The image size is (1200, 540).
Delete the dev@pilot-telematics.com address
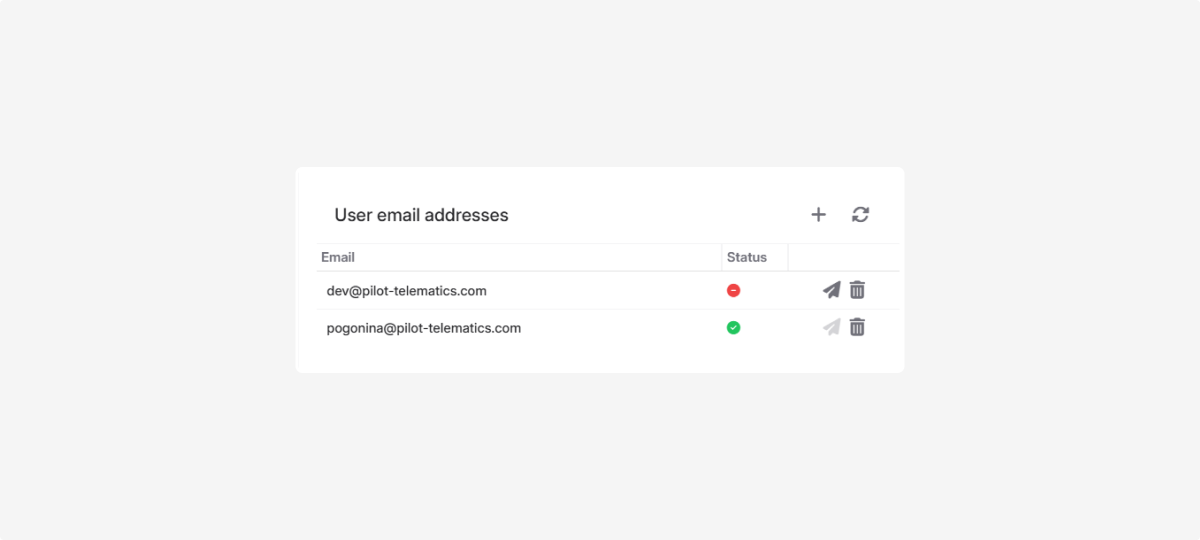pos(857,290)
